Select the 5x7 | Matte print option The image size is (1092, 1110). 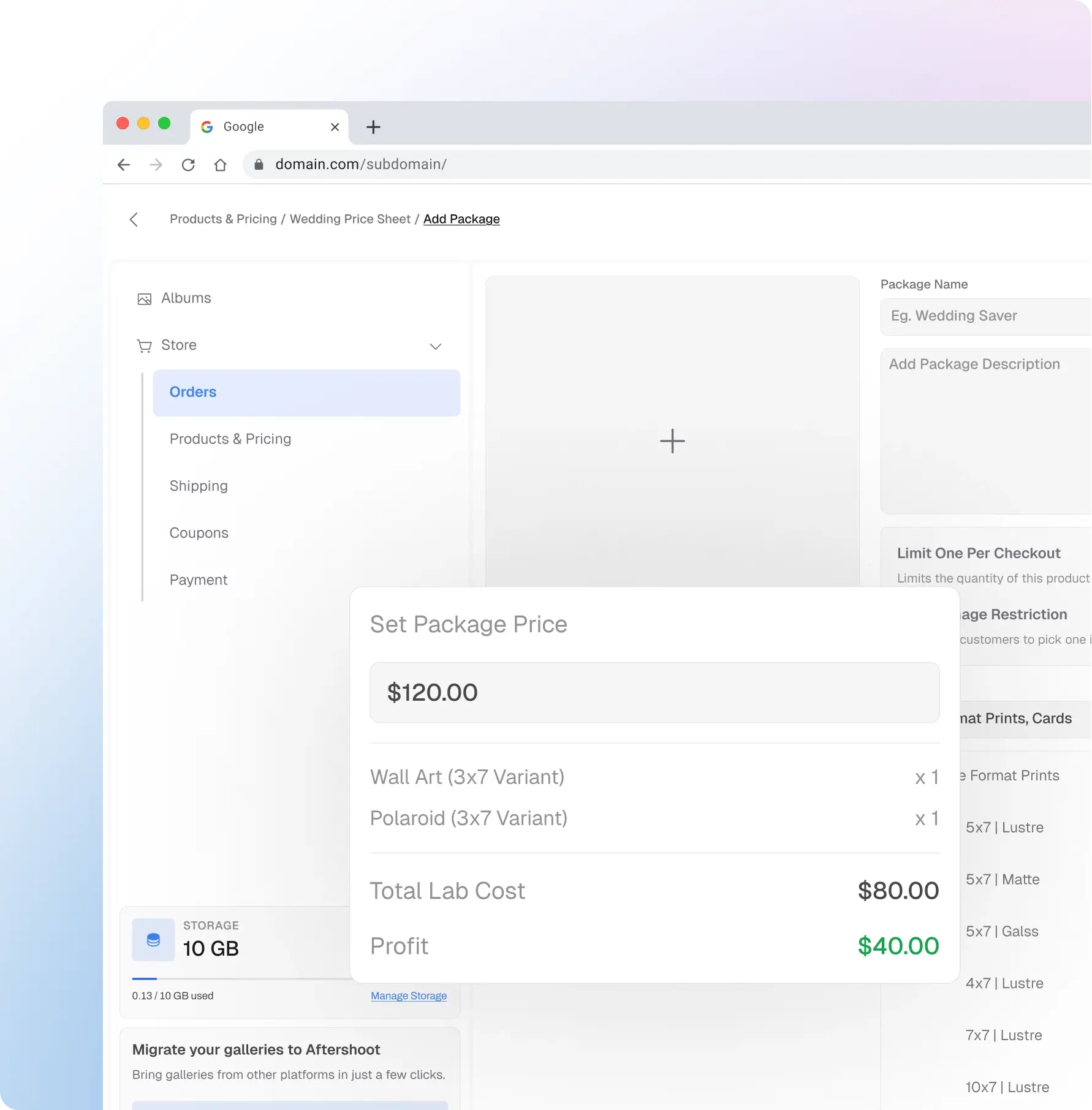(x=1003, y=880)
